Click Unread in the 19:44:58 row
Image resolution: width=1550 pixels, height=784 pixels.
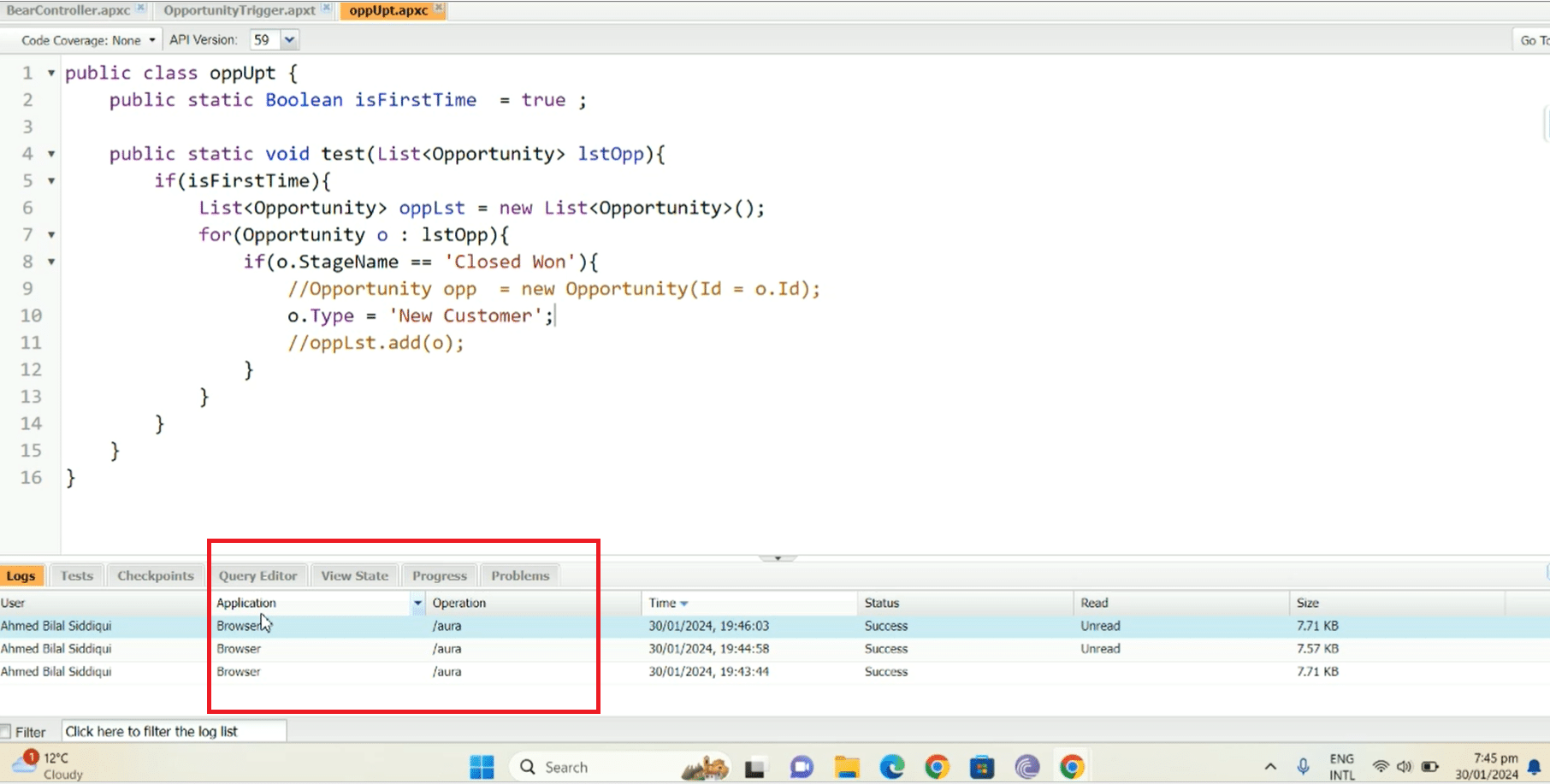point(1100,649)
